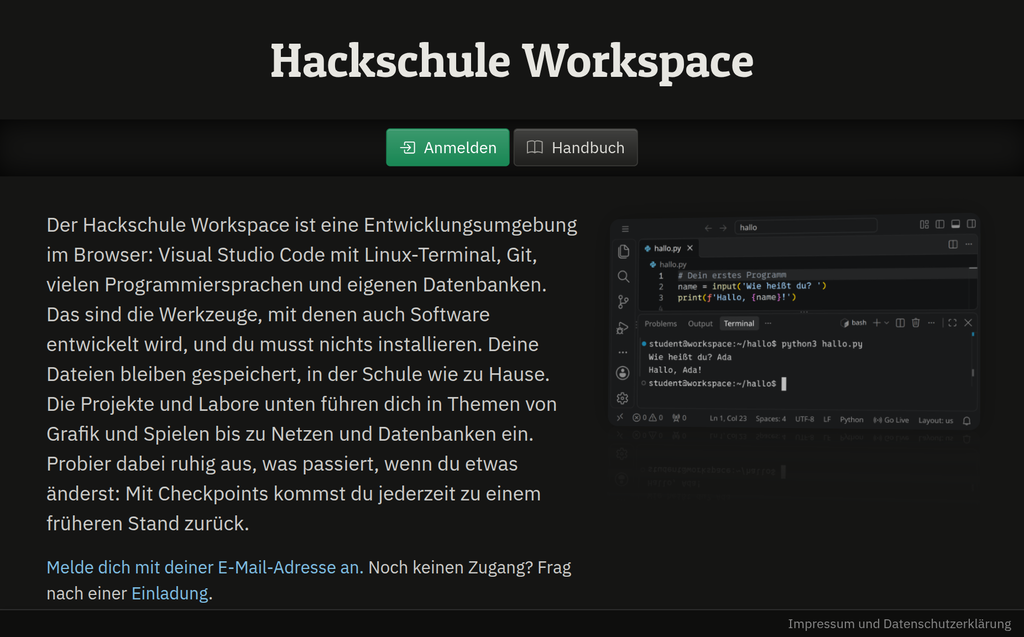Screen dimensions: 1024x637
Task: Toggle primary side bar icon in VS Code title bar
Action: (940, 224)
